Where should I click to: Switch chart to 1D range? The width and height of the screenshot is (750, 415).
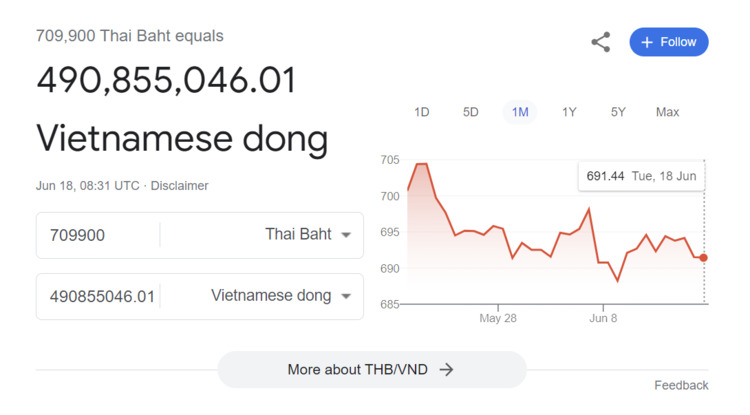coord(421,112)
